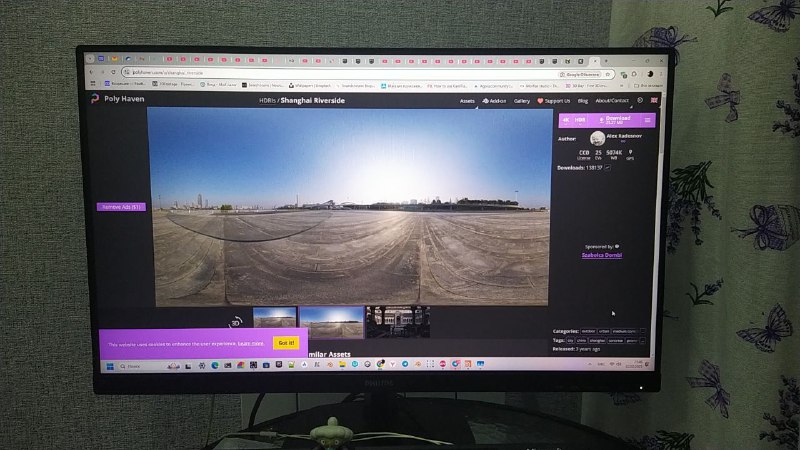The height and width of the screenshot is (450, 800).
Task: Click Learn more in cookie banner
Action: click(251, 343)
